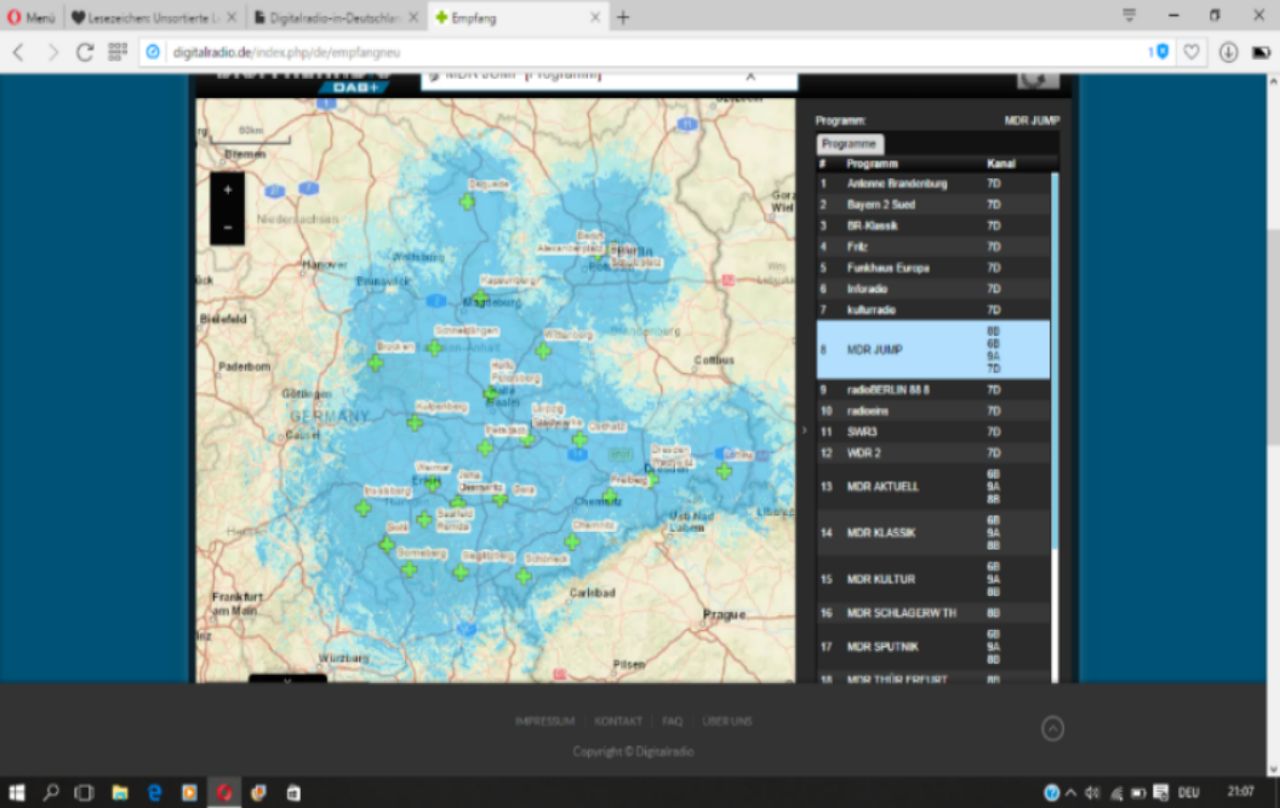Click the scroll-to-top circle arrow in footer

pyautogui.click(x=1052, y=729)
